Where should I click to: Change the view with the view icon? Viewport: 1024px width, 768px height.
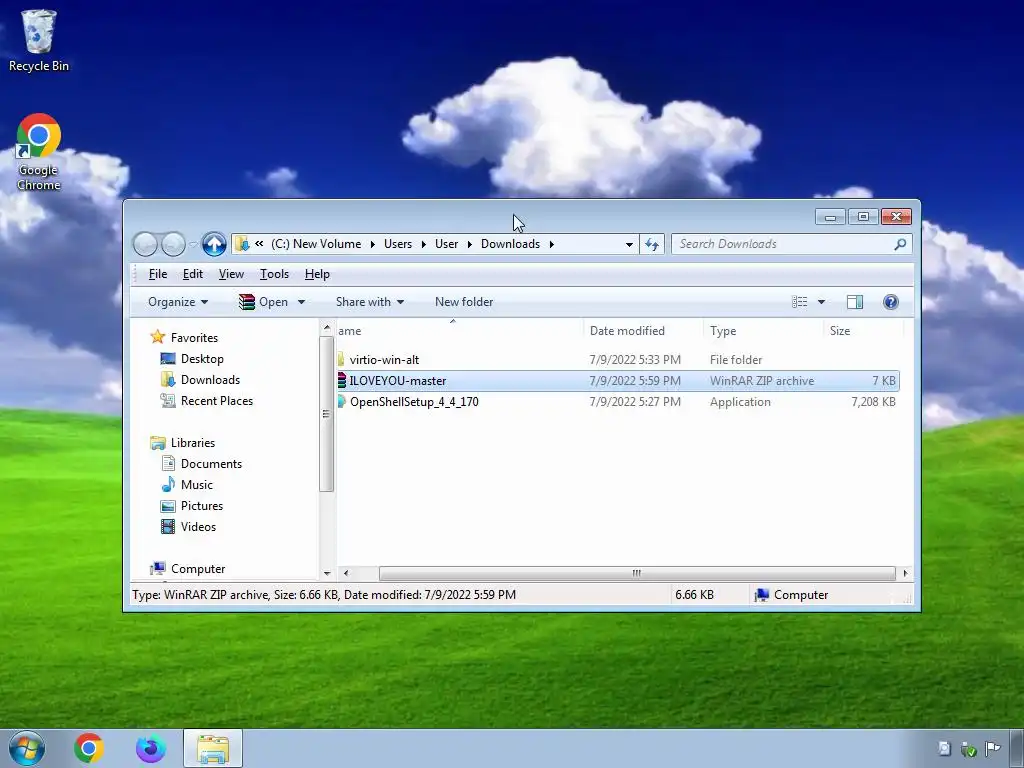point(799,302)
